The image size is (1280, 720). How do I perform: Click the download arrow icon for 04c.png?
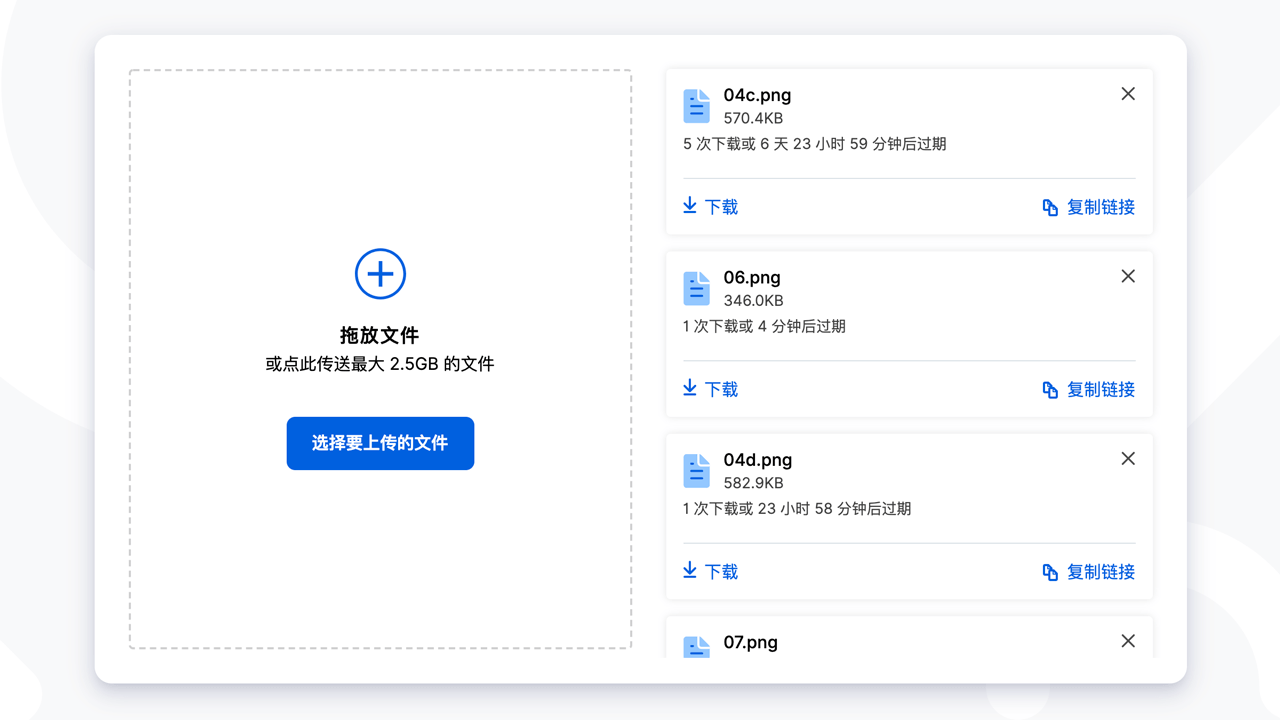pos(690,206)
